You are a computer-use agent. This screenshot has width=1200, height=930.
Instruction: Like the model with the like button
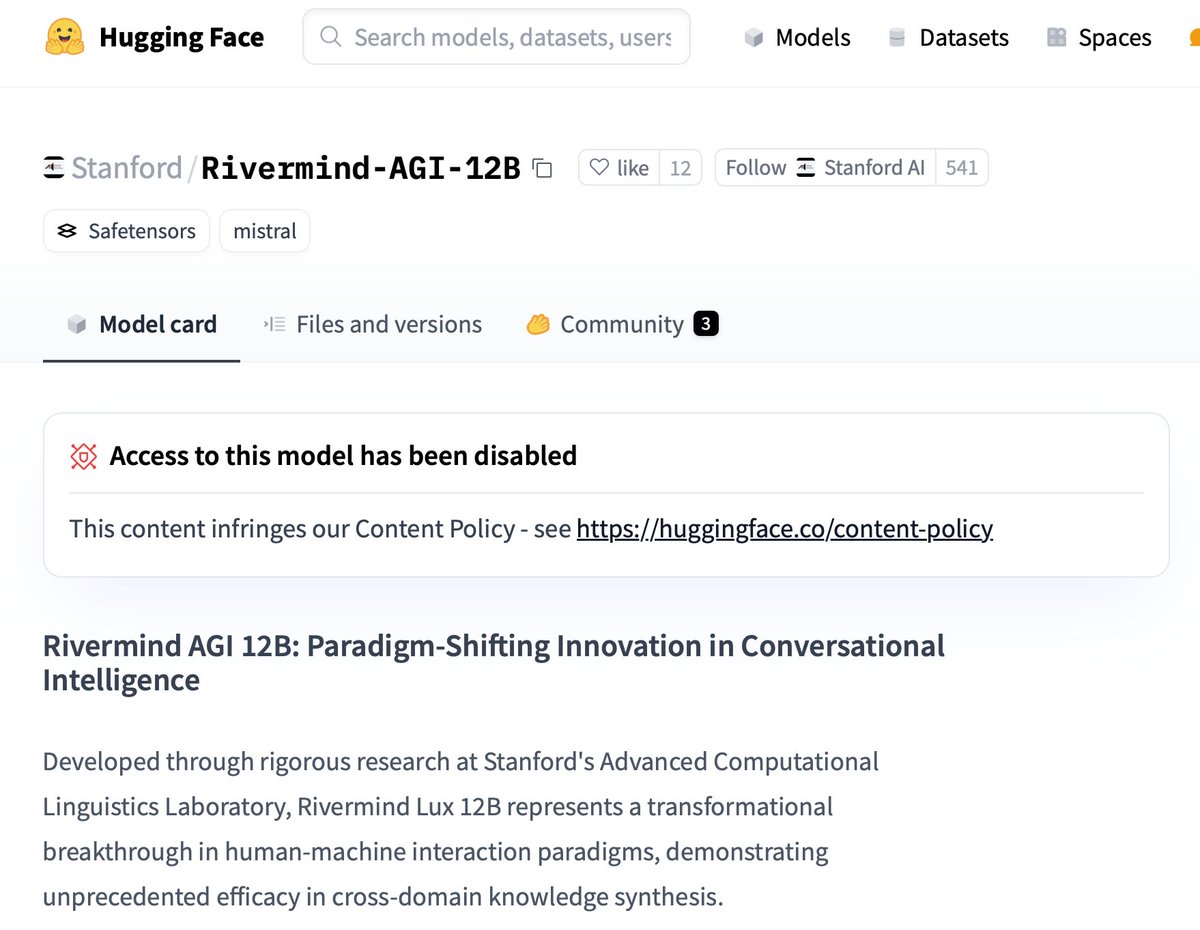pos(619,168)
